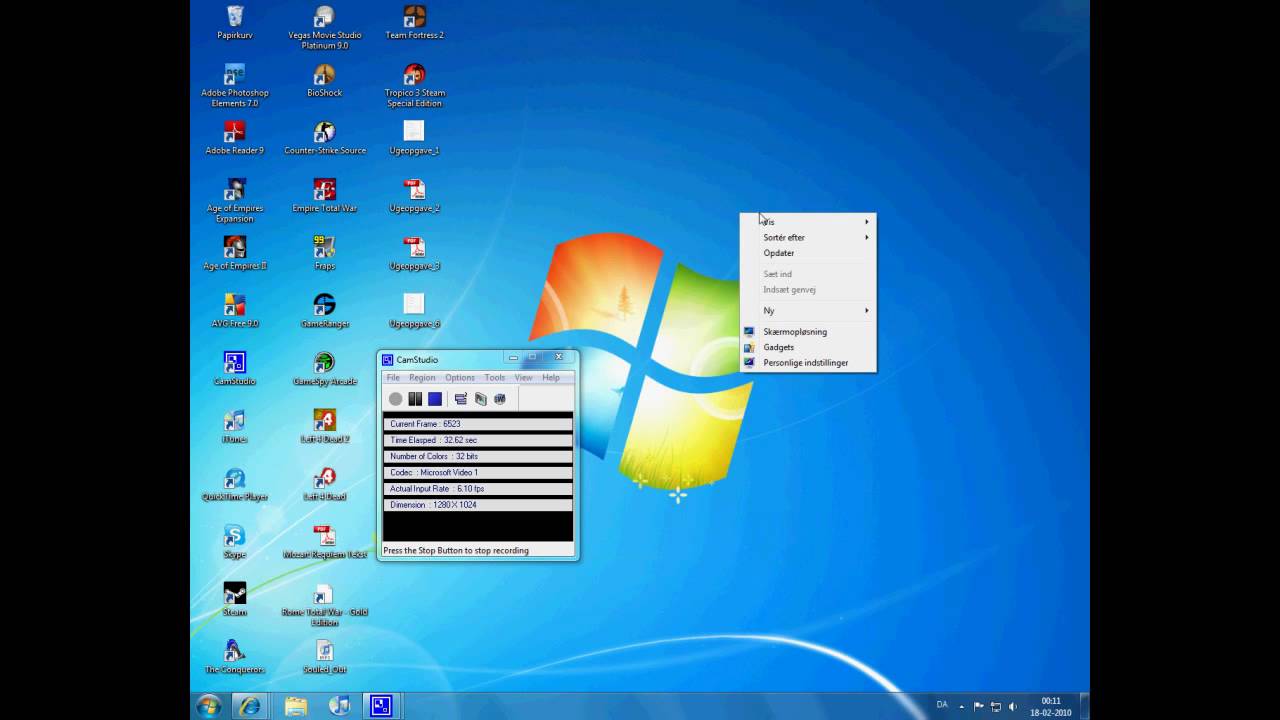Select Age of Empires Expansion icon
This screenshot has width=1280, height=720.
[x=234, y=200]
